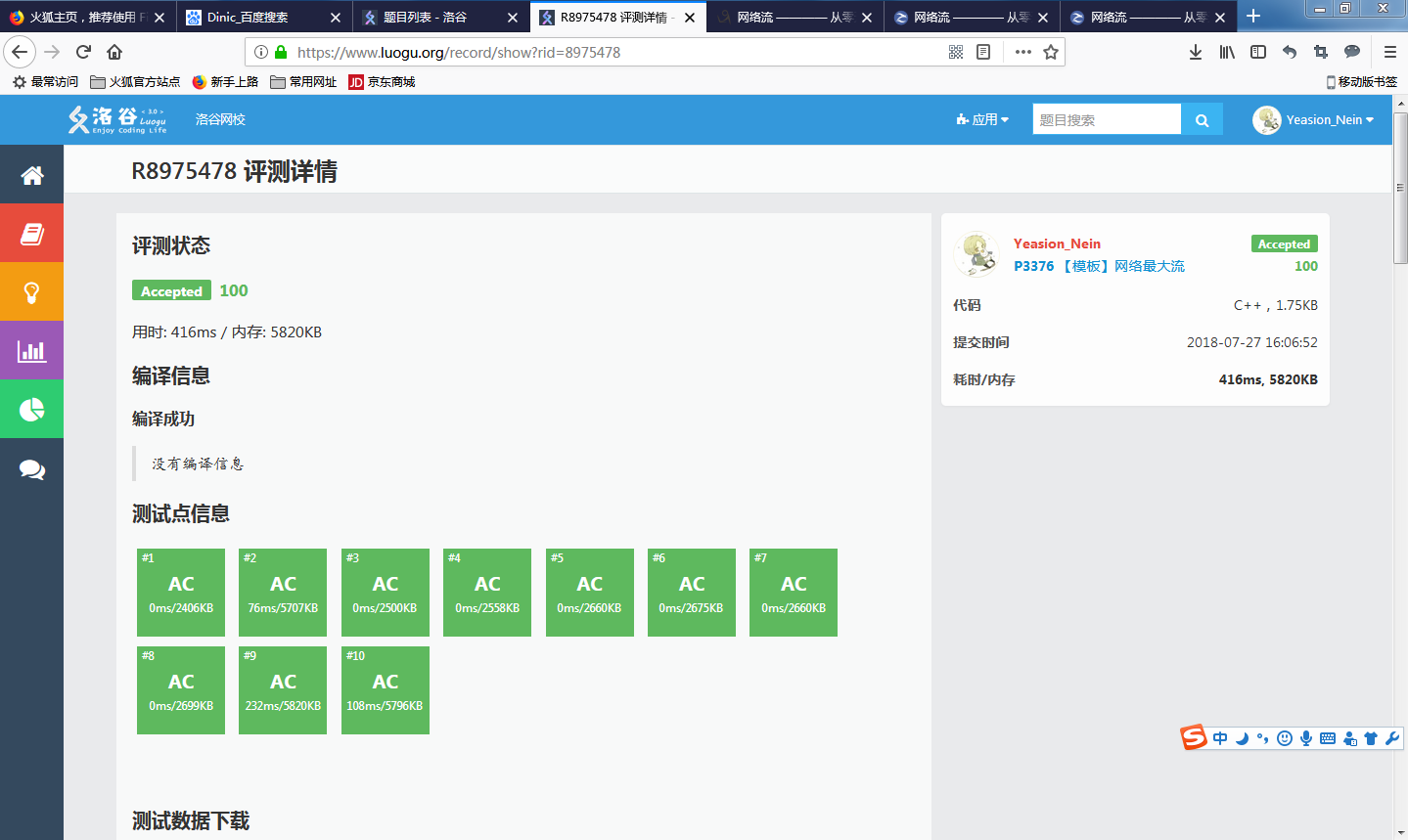Show sidebars icon in Firefox toolbar
This screenshot has width=1408, height=840.
point(1258,52)
